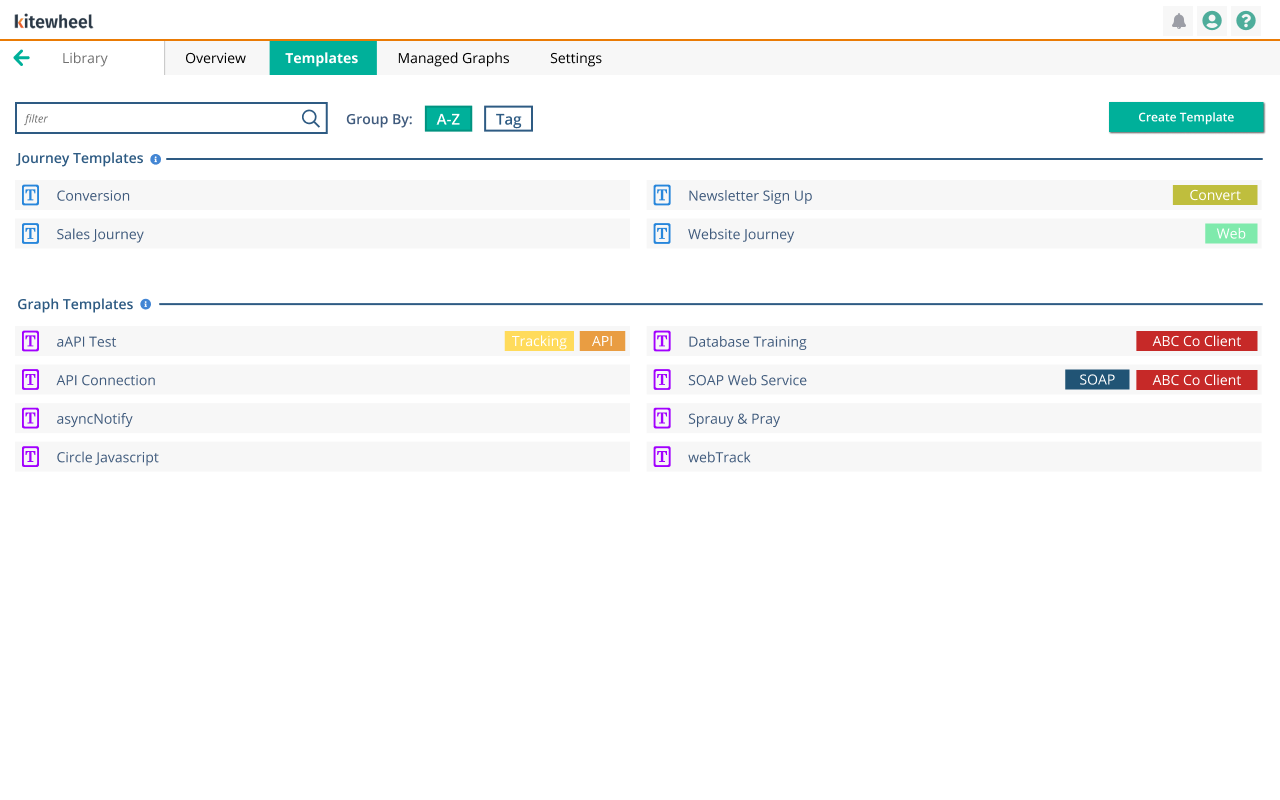Switch to the Overview tab
Screen dimensions: 1280x800
215,57
